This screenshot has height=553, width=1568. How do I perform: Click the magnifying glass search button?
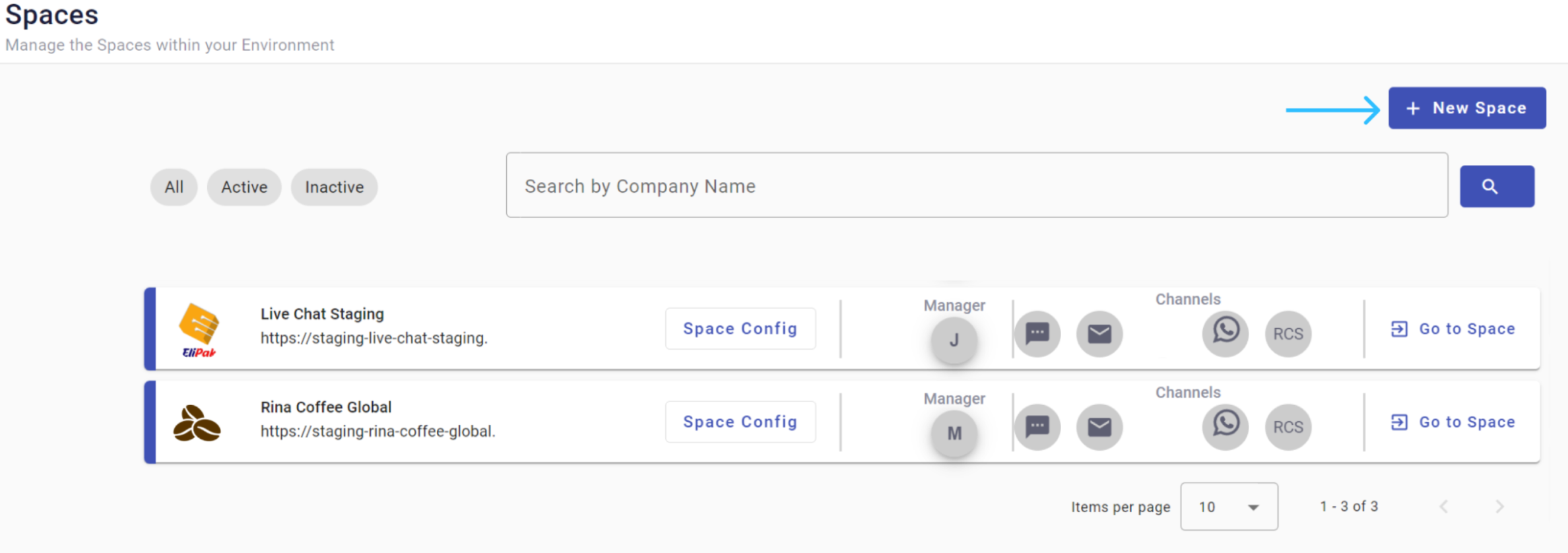point(1497,186)
